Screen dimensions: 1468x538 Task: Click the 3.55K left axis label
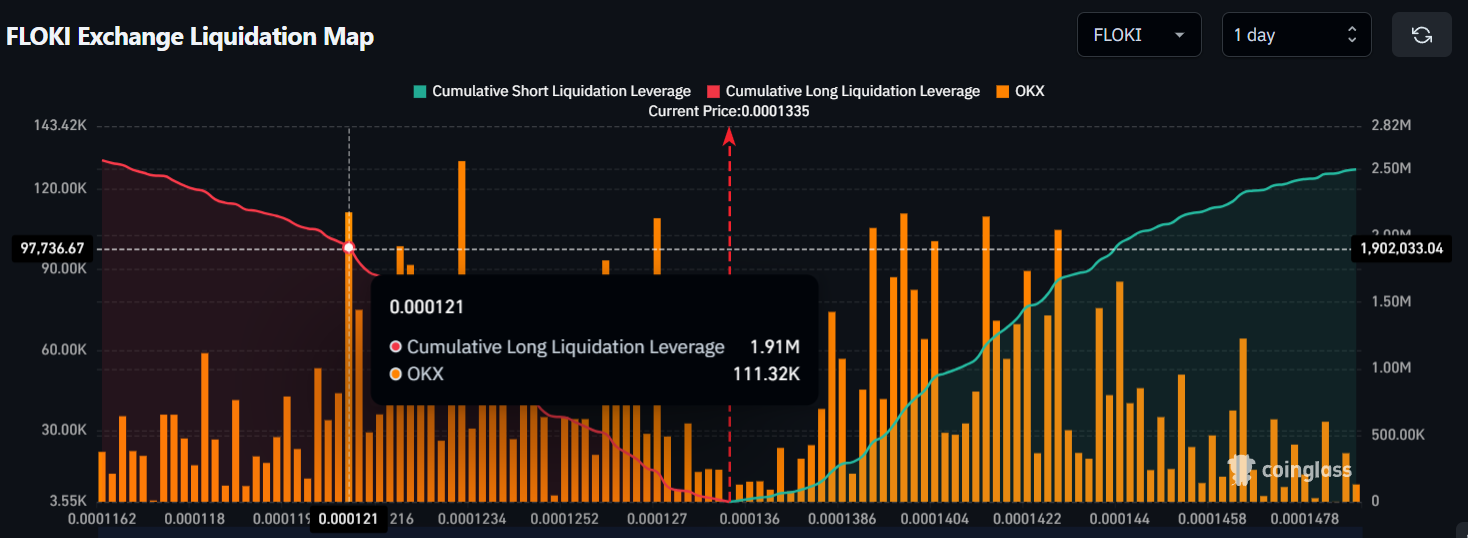coord(68,500)
